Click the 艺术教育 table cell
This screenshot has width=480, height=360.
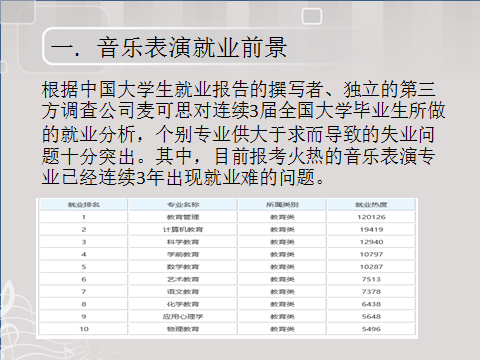183,279
